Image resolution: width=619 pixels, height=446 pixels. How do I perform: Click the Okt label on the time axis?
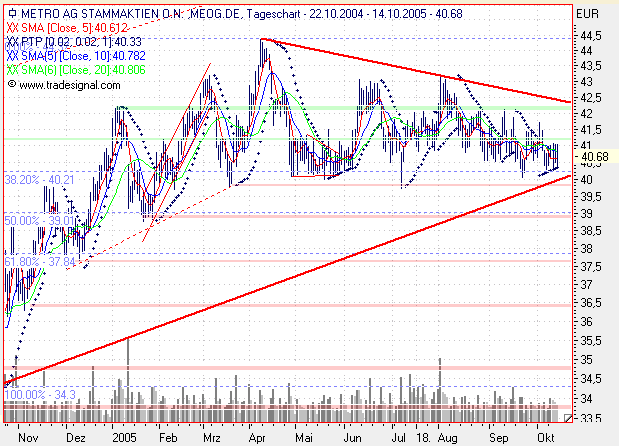click(546, 438)
